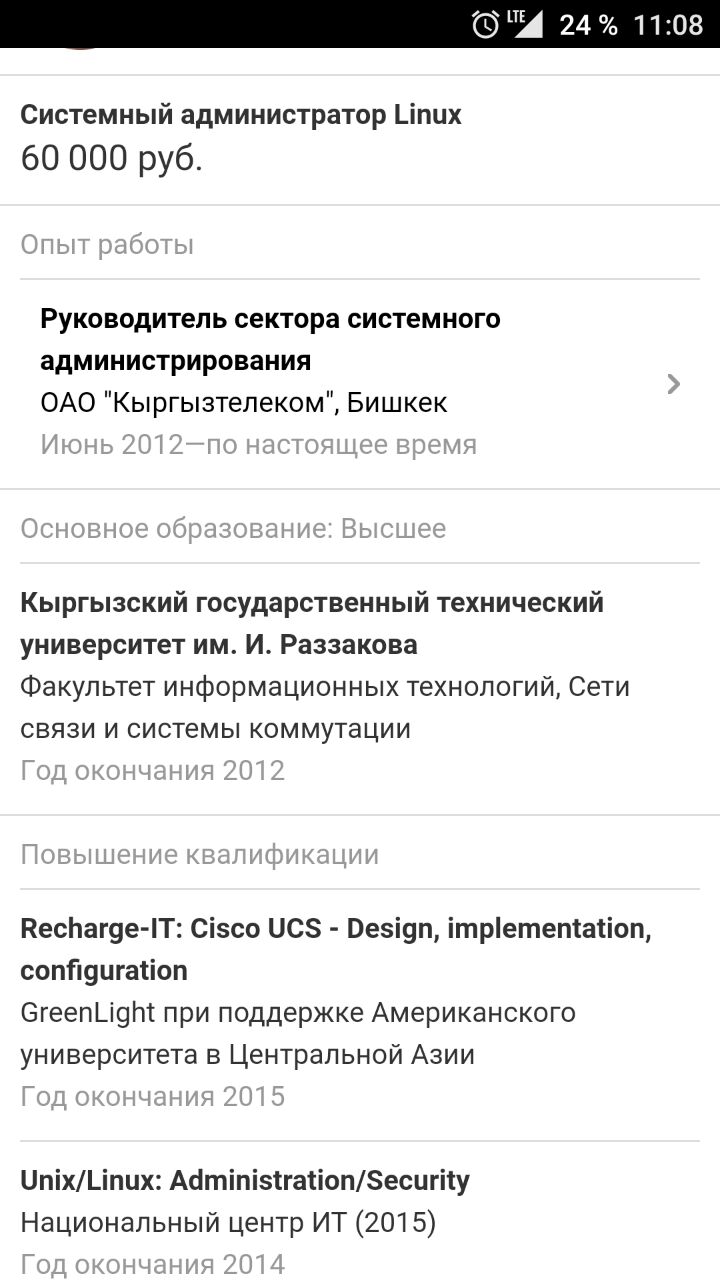720x1280 pixels.
Task: Tap the Системный администратор Linux title
Action: point(241,115)
